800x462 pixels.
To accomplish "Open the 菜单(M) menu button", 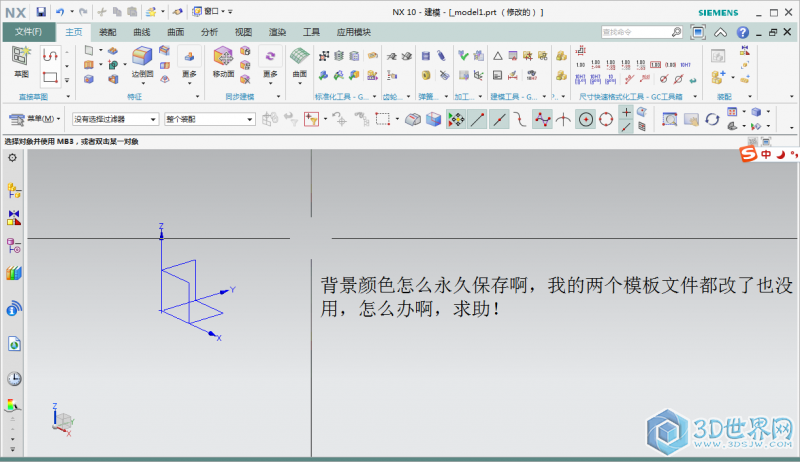I will tap(35, 119).
